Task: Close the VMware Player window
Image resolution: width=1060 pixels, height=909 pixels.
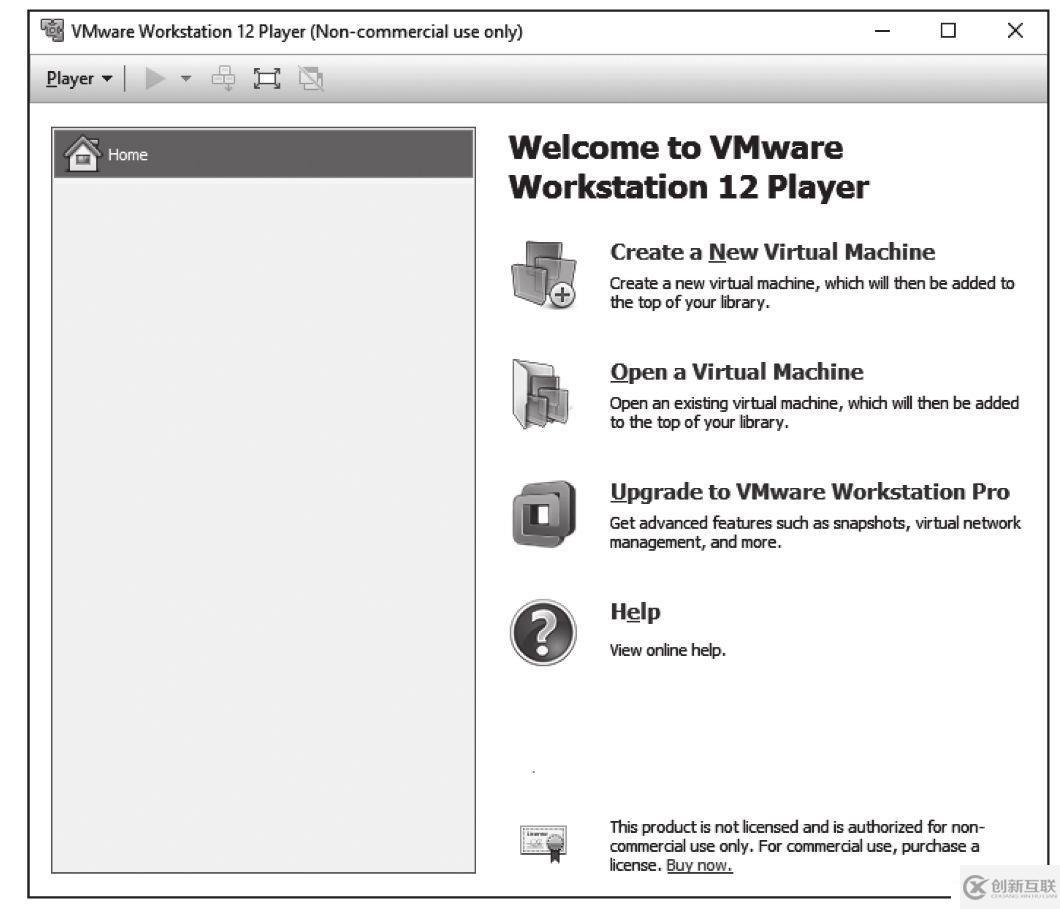Action: point(1015,31)
